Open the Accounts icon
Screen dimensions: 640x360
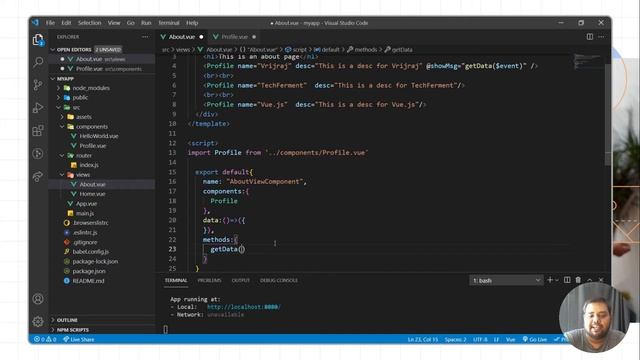38,299
